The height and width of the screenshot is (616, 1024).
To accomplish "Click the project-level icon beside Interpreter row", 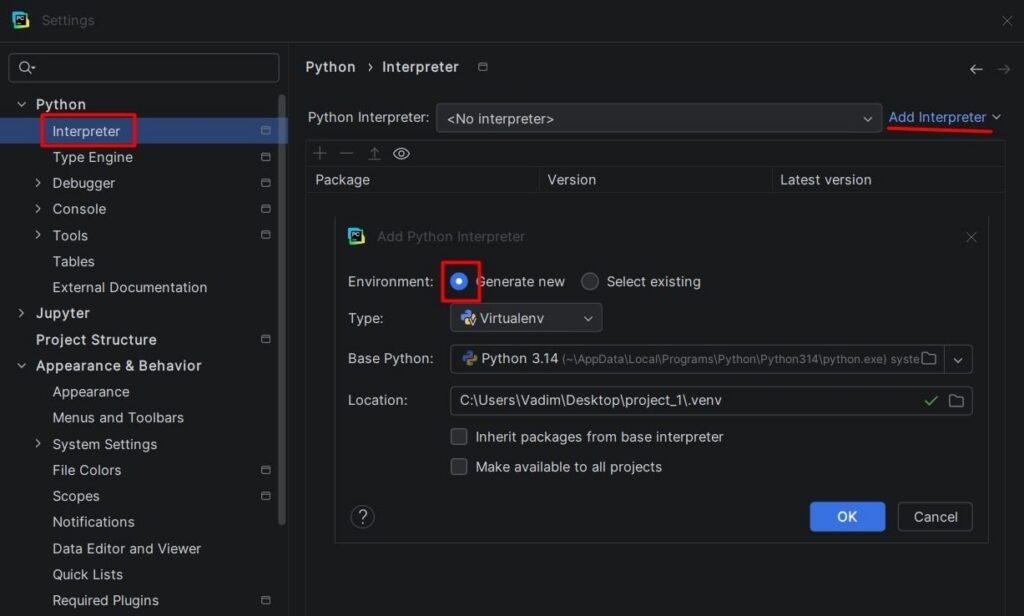I will (x=266, y=131).
